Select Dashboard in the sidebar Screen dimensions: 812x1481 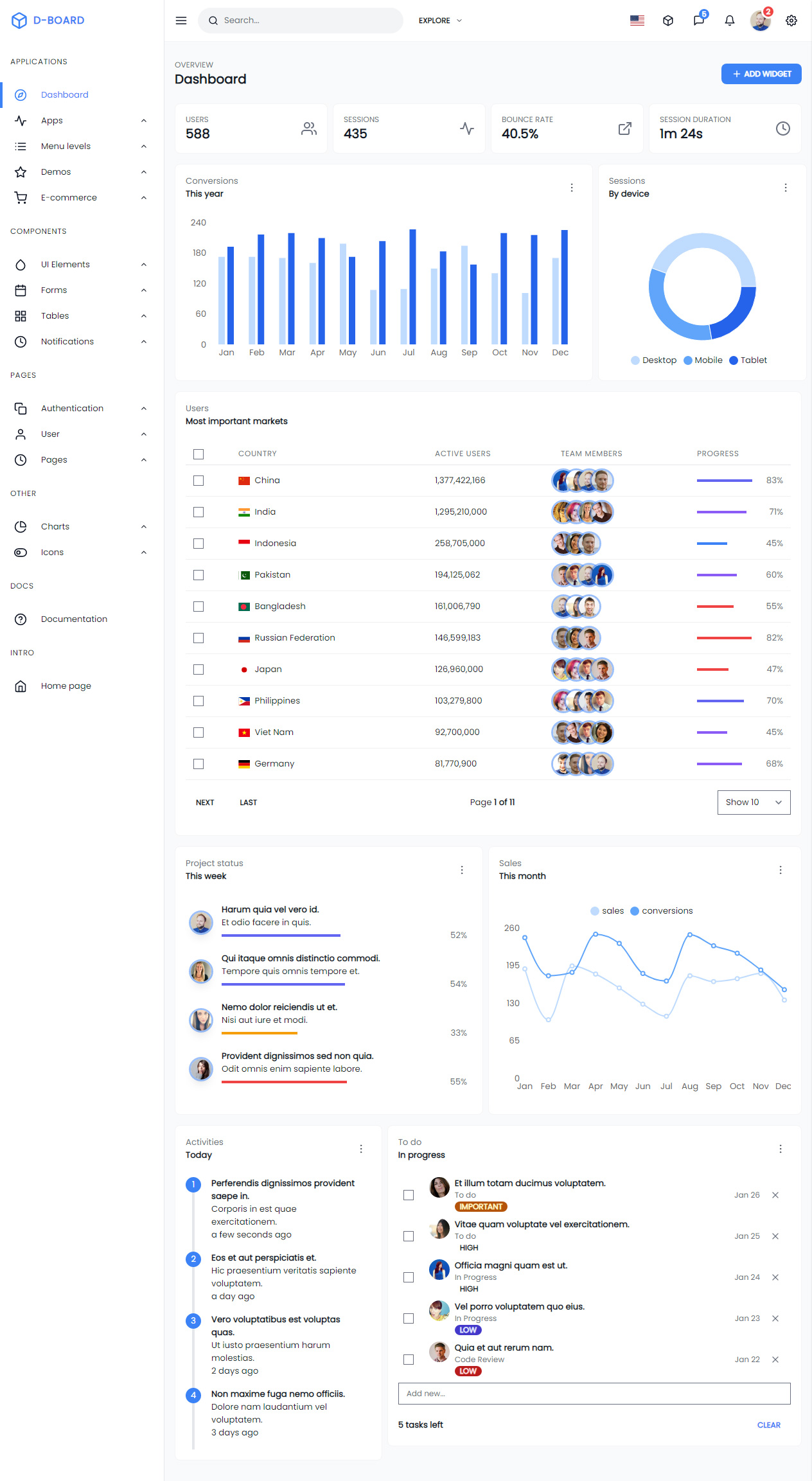click(82, 95)
